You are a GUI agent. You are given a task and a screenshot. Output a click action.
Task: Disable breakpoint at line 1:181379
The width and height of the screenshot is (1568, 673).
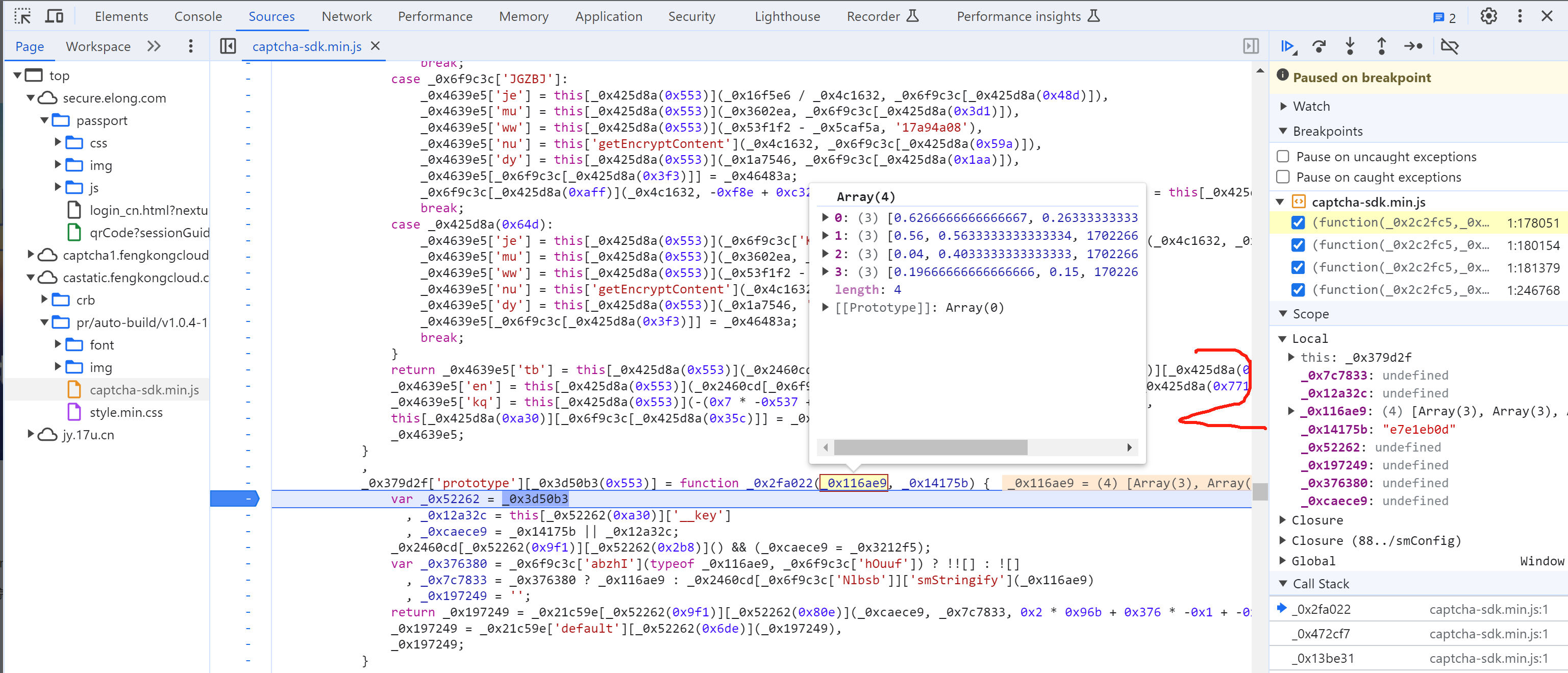[1299, 268]
